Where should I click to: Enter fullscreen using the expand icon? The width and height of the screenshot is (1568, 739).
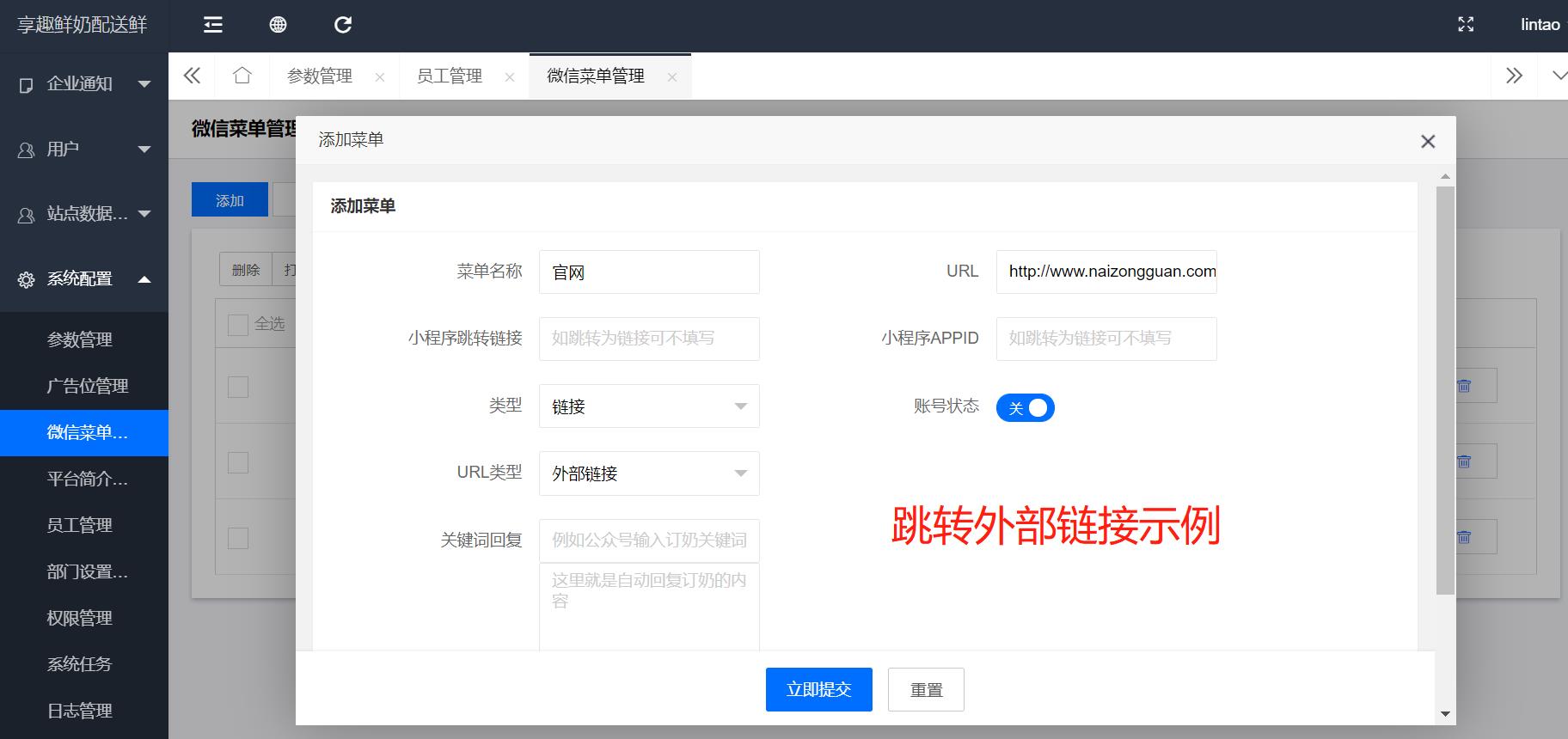1466,25
